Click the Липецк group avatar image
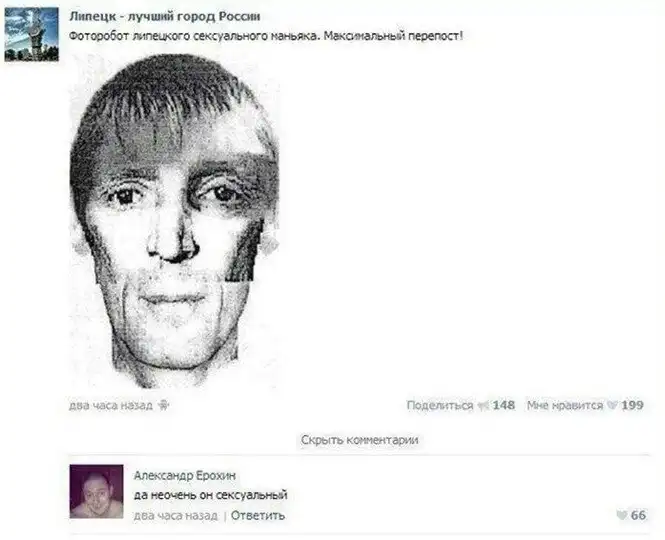The image size is (665, 540). pyautogui.click(x=31, y=34)
